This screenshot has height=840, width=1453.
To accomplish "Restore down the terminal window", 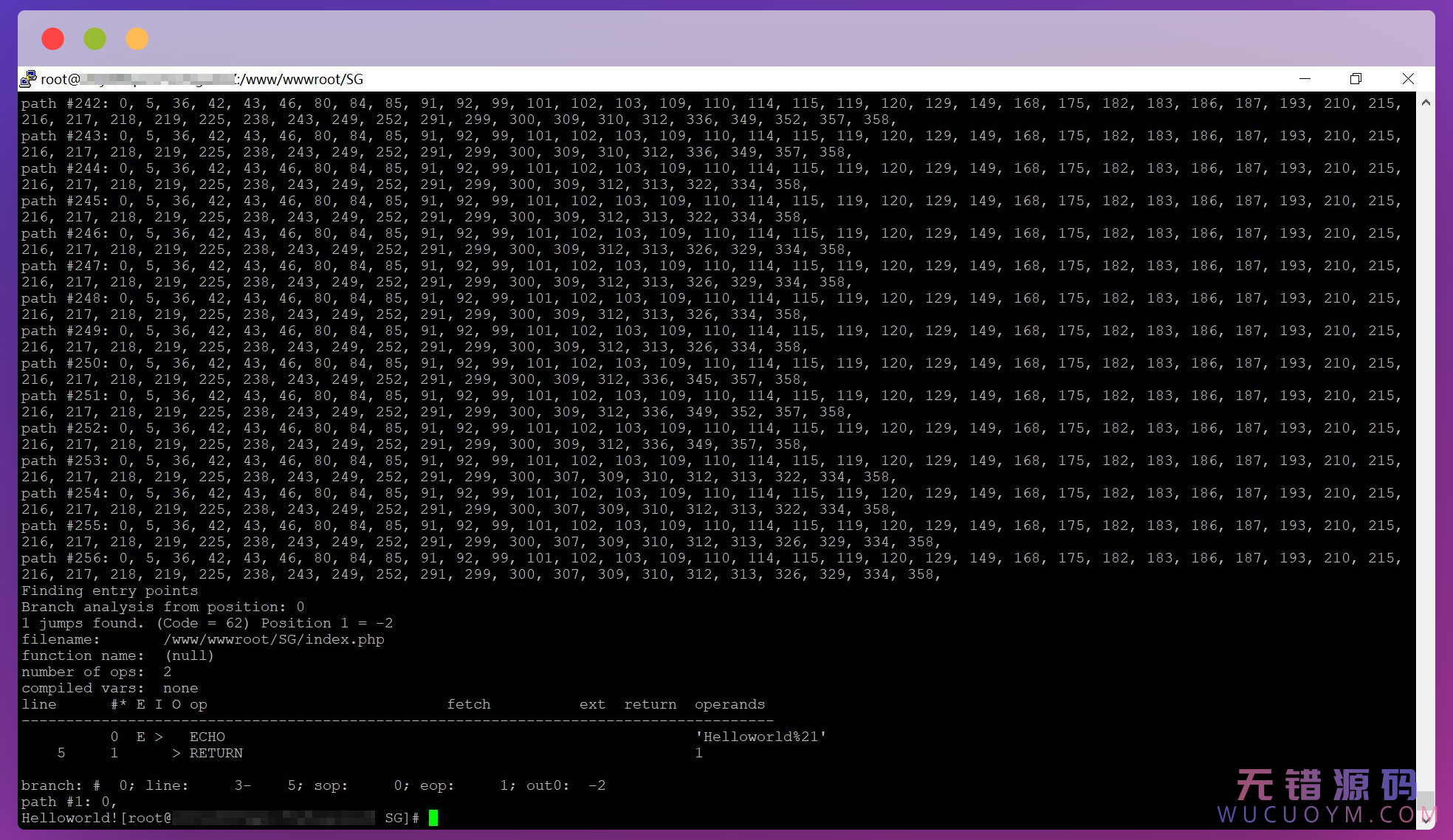I will coord(1356,78).
